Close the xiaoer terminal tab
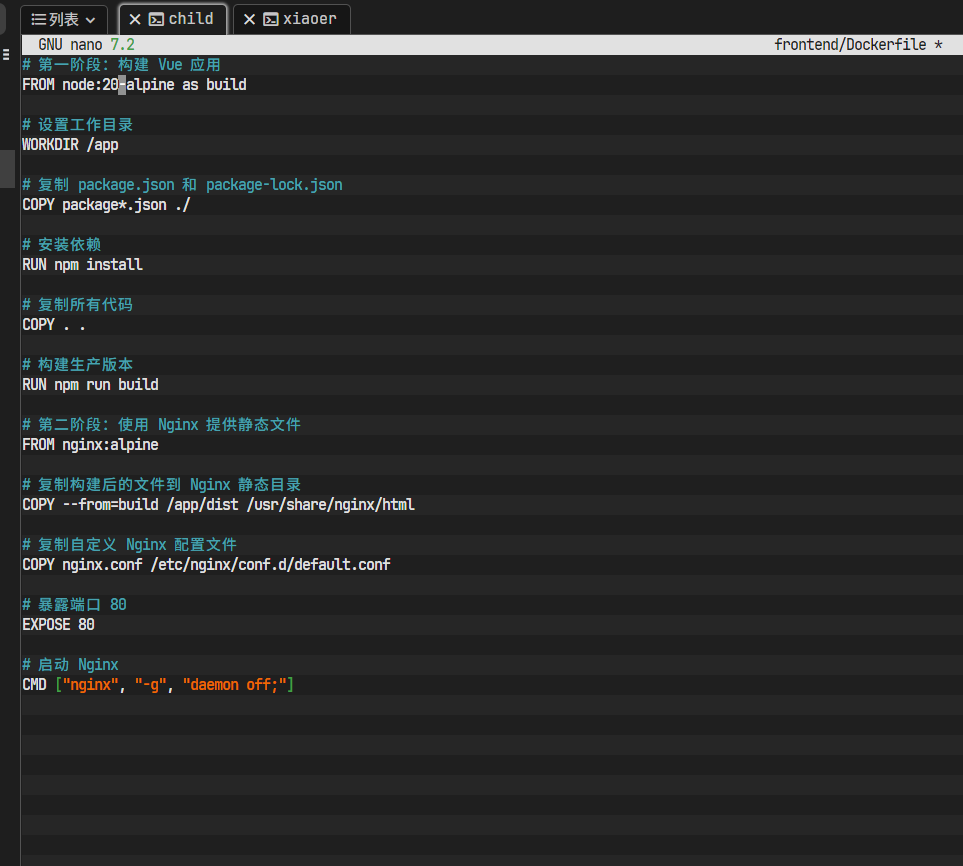 pos(249,20)
